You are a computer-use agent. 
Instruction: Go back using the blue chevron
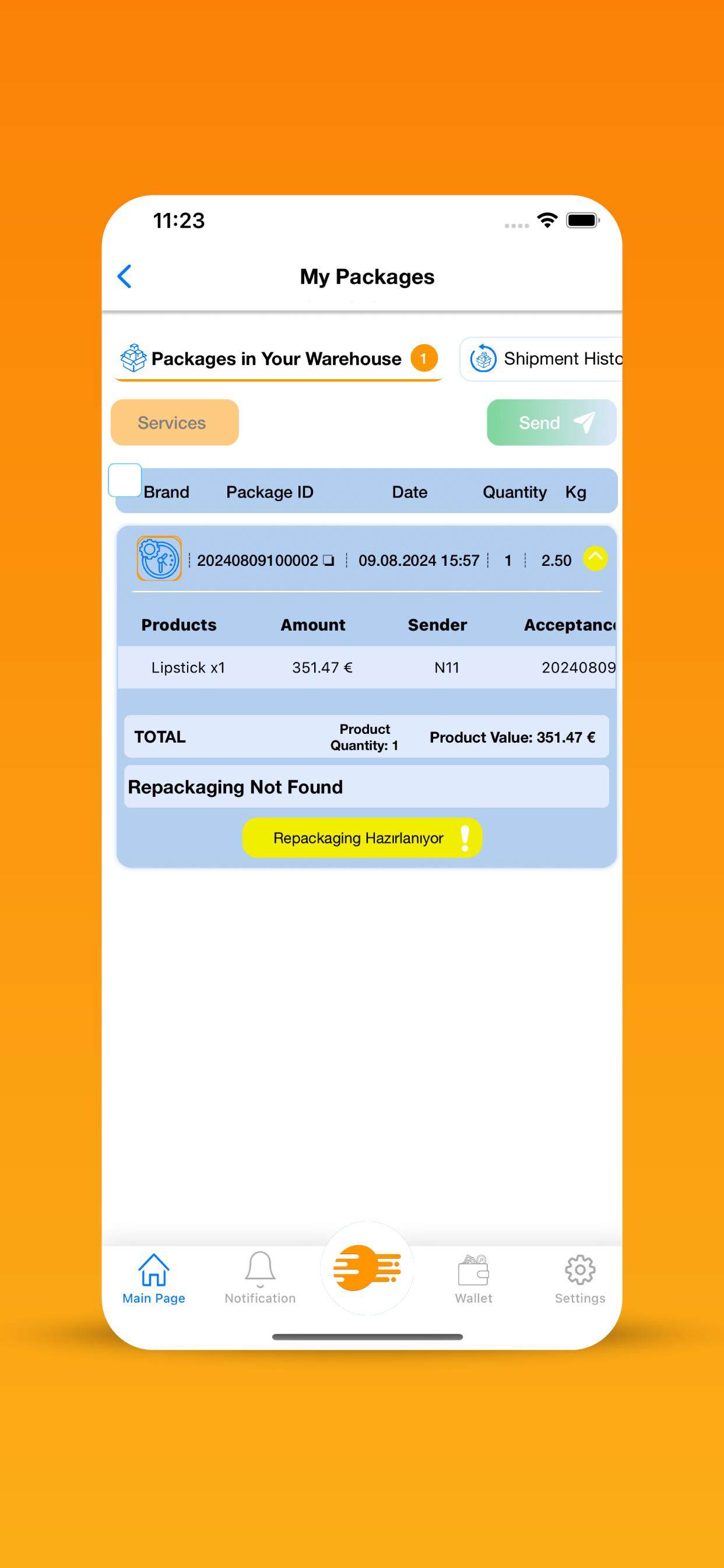click(x=125, y=276)
